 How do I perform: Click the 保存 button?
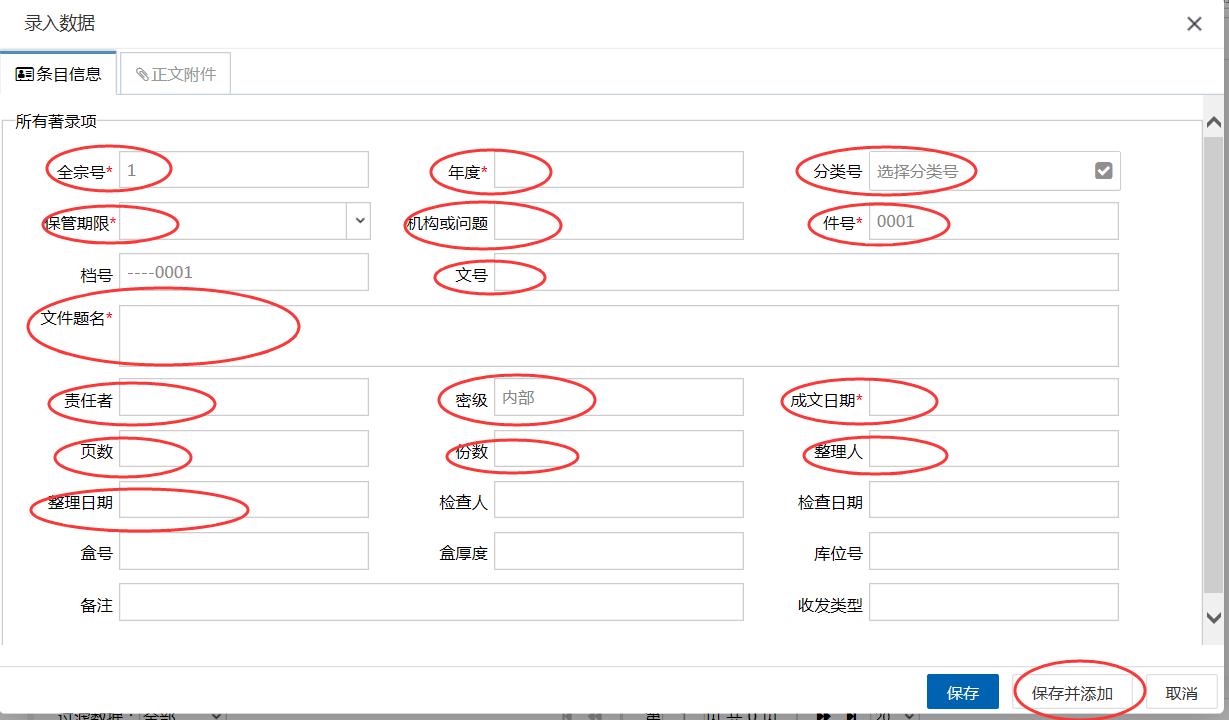[x=962, y=693]
